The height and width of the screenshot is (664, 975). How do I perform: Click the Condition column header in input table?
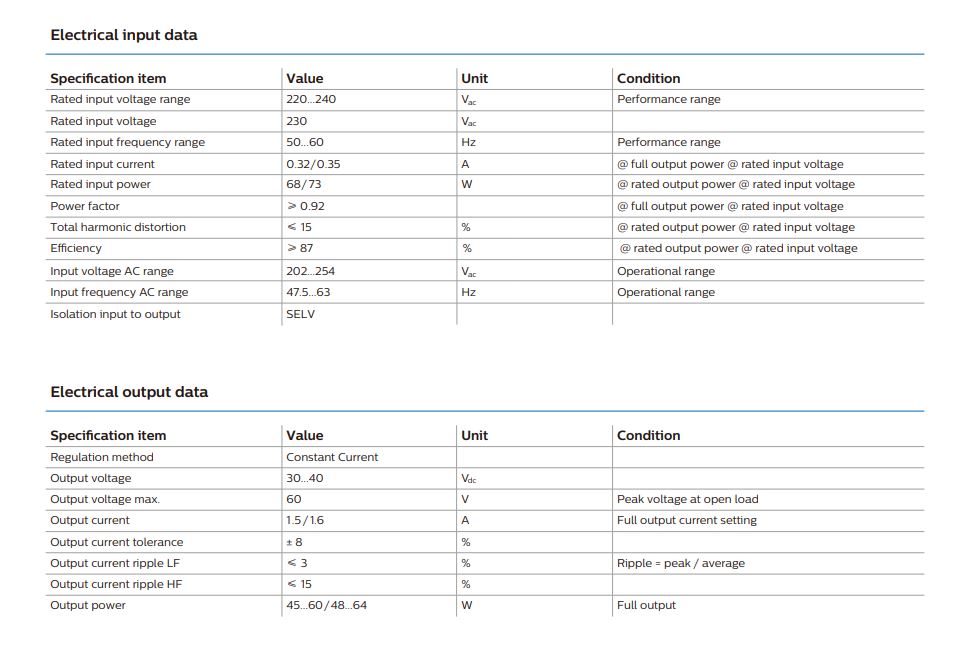click(649, 78)
